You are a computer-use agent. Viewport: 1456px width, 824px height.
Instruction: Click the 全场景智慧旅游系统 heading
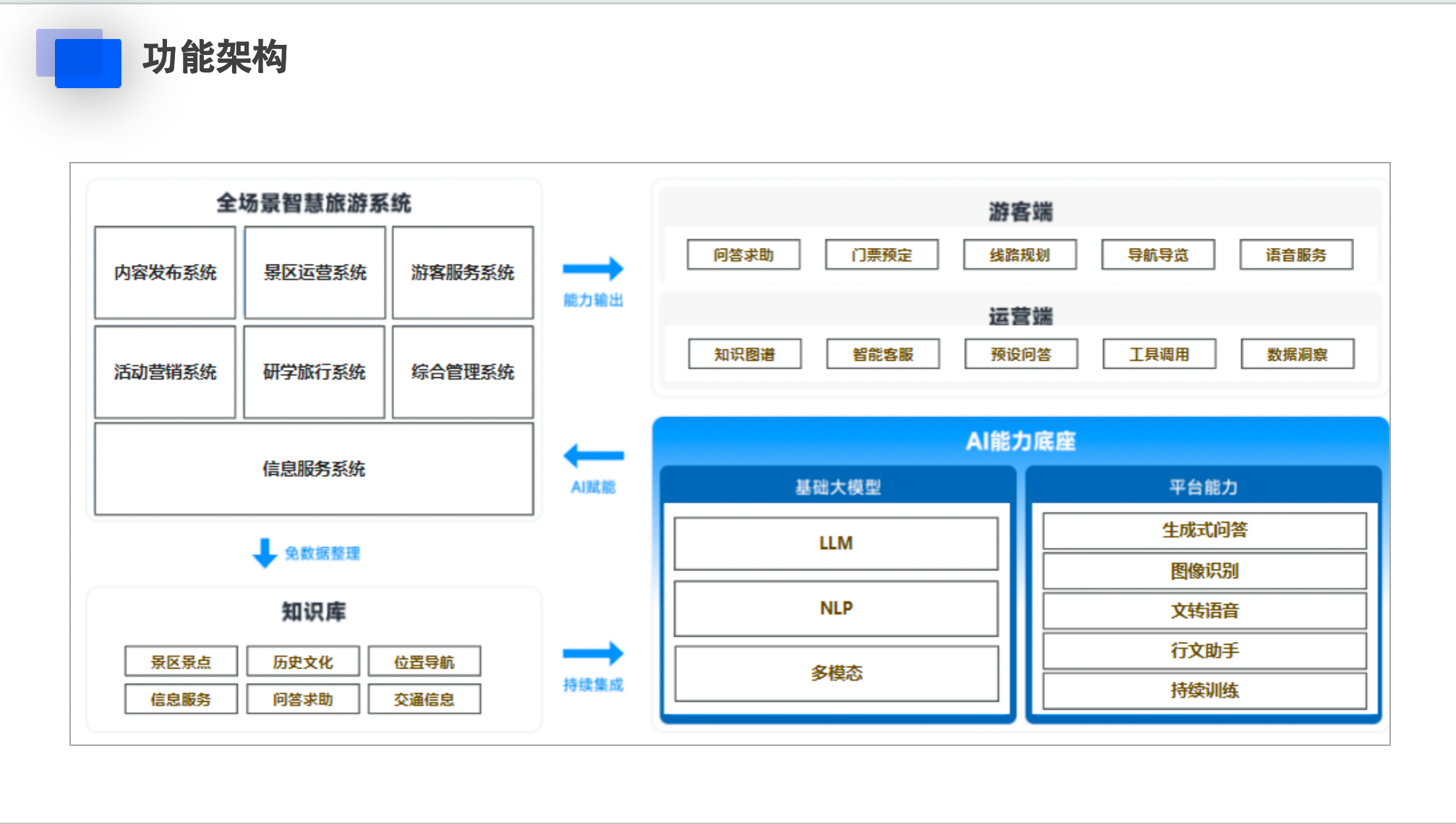(314, 203)
